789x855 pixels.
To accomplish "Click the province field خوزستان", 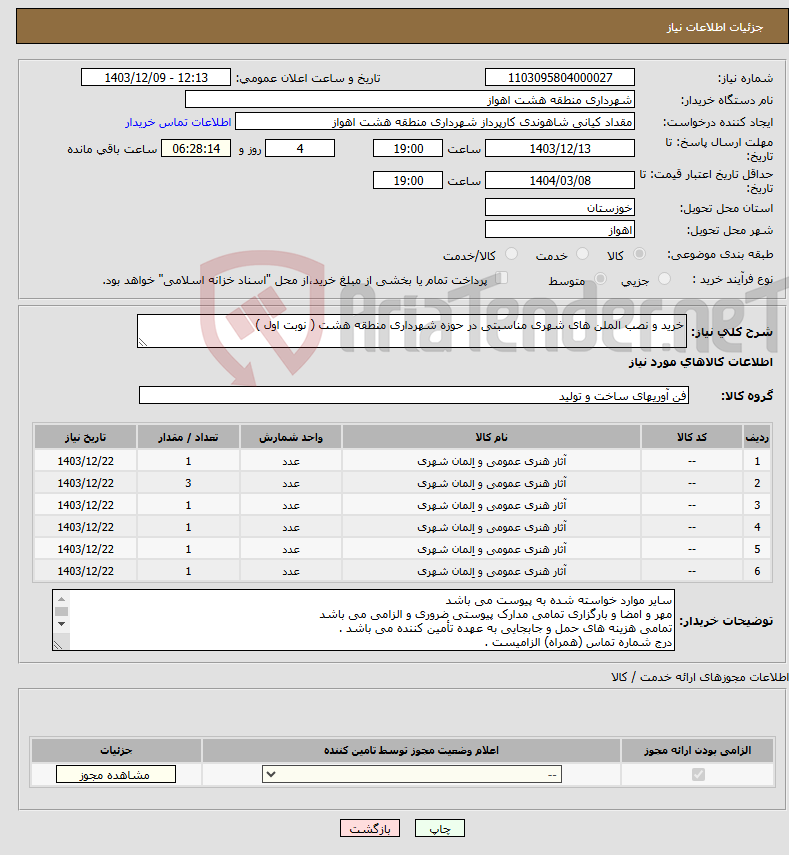I will coord(559,207).
